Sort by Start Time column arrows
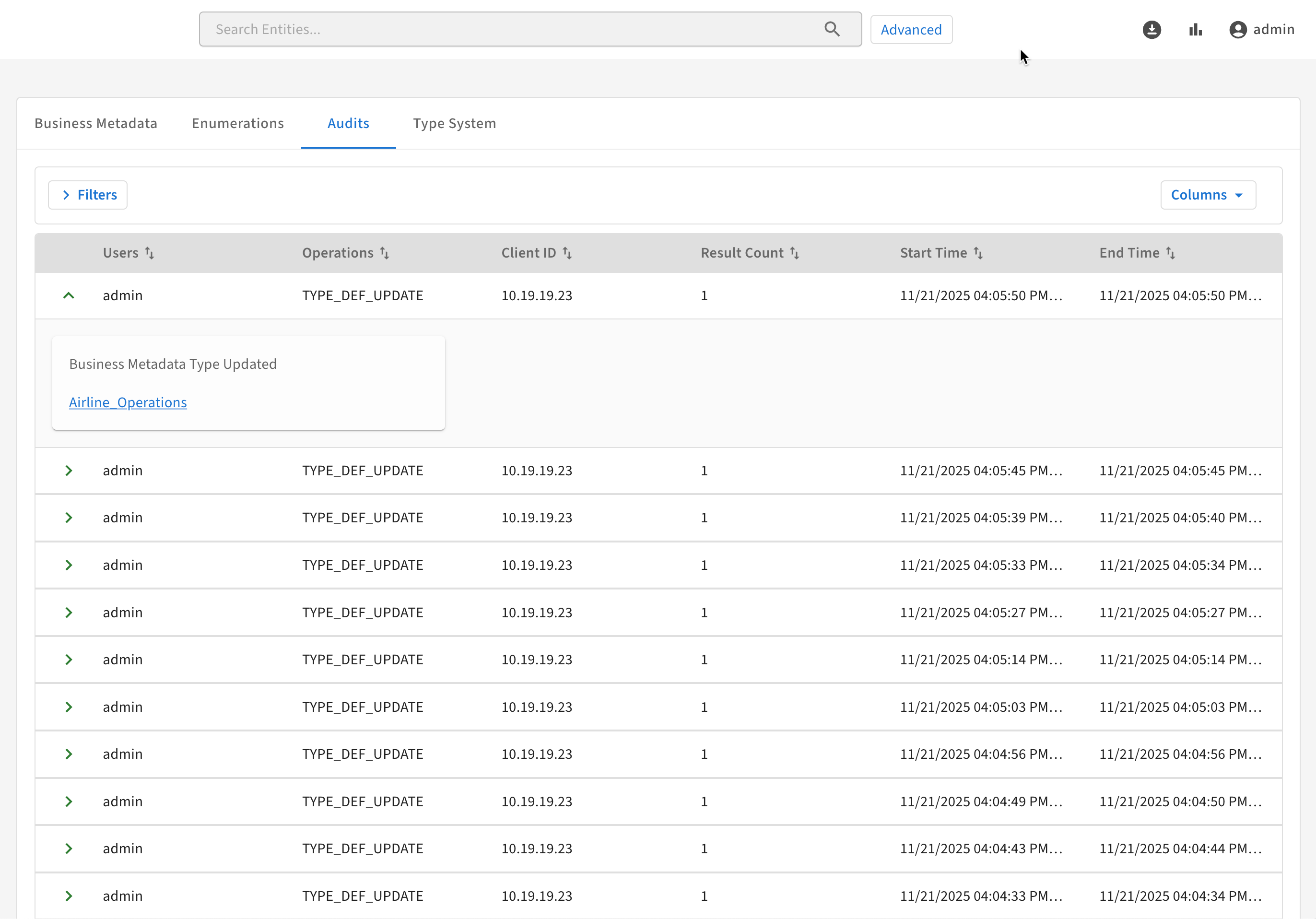Screen dimensions: 1316x919 point(978,253)
